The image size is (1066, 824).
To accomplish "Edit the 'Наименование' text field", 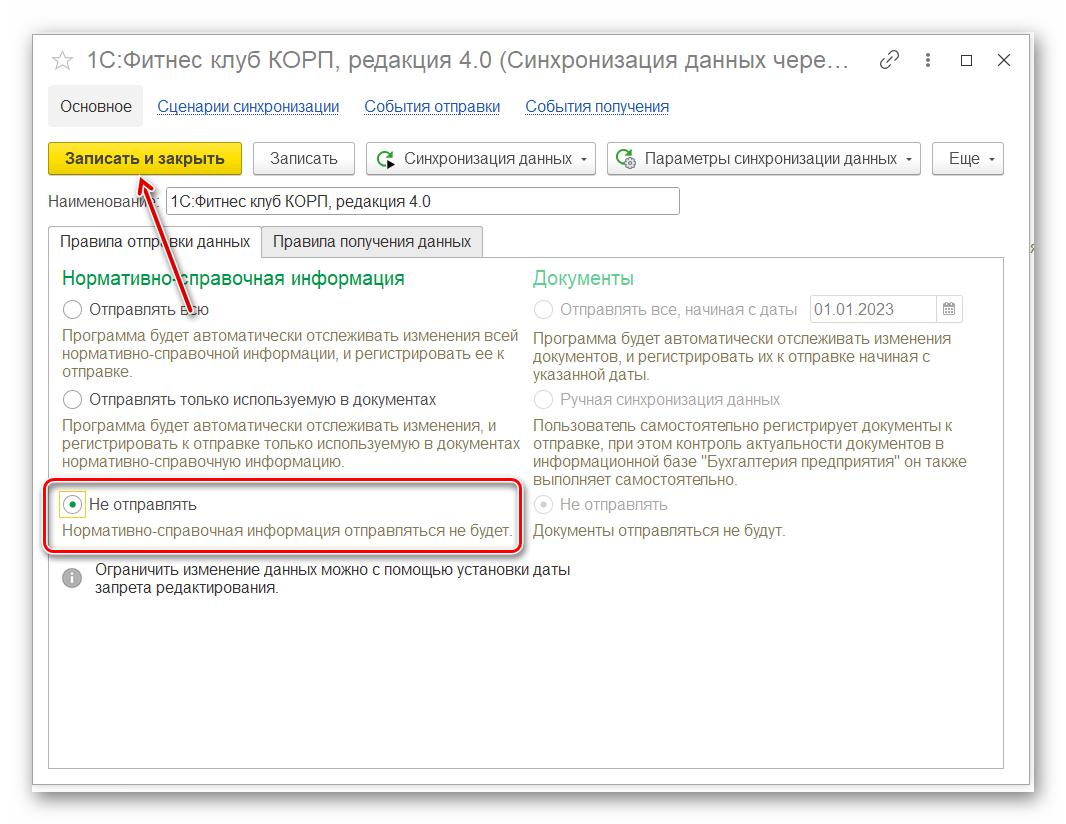I will (x=423, y=201).
